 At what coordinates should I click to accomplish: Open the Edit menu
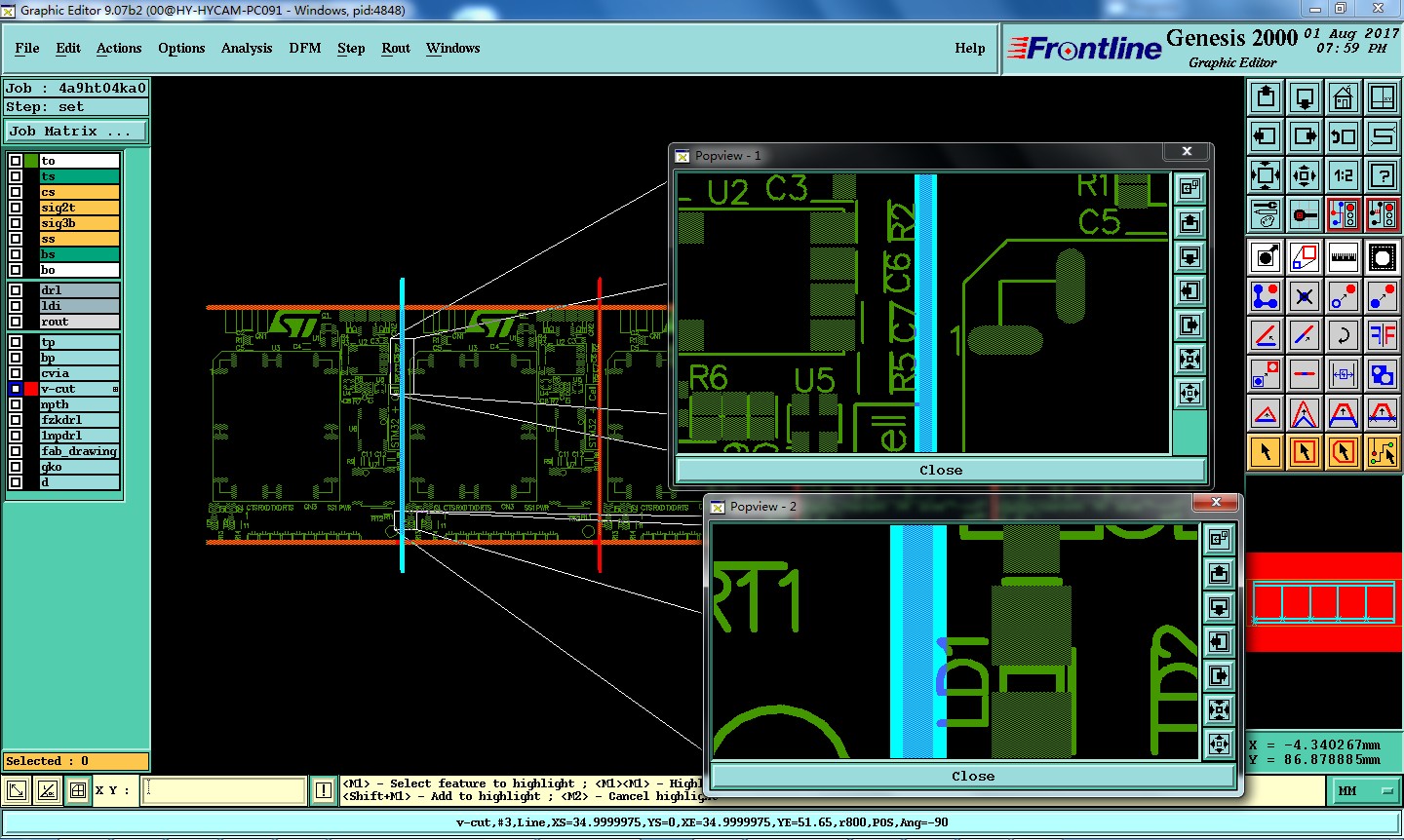68,48
